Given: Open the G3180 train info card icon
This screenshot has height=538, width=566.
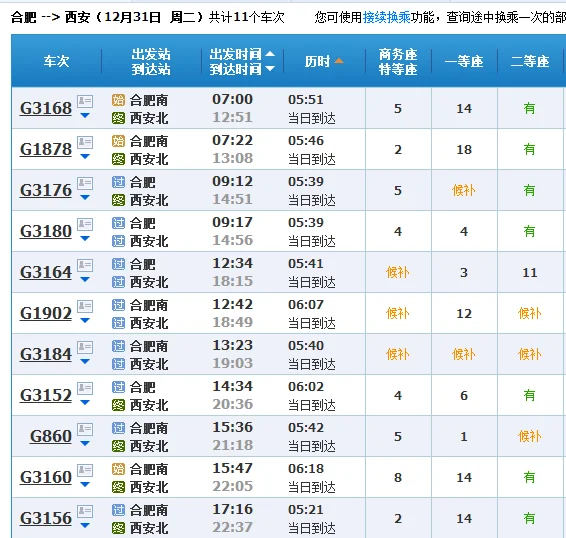Looking at the screenshot, I should [85, 224].
